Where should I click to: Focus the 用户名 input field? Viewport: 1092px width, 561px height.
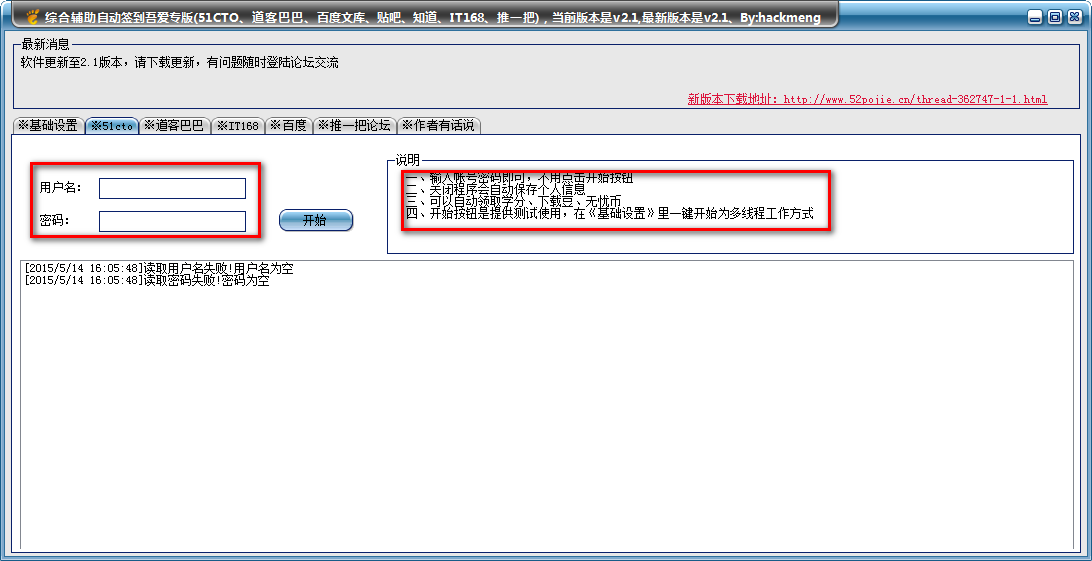pos(172,189)
